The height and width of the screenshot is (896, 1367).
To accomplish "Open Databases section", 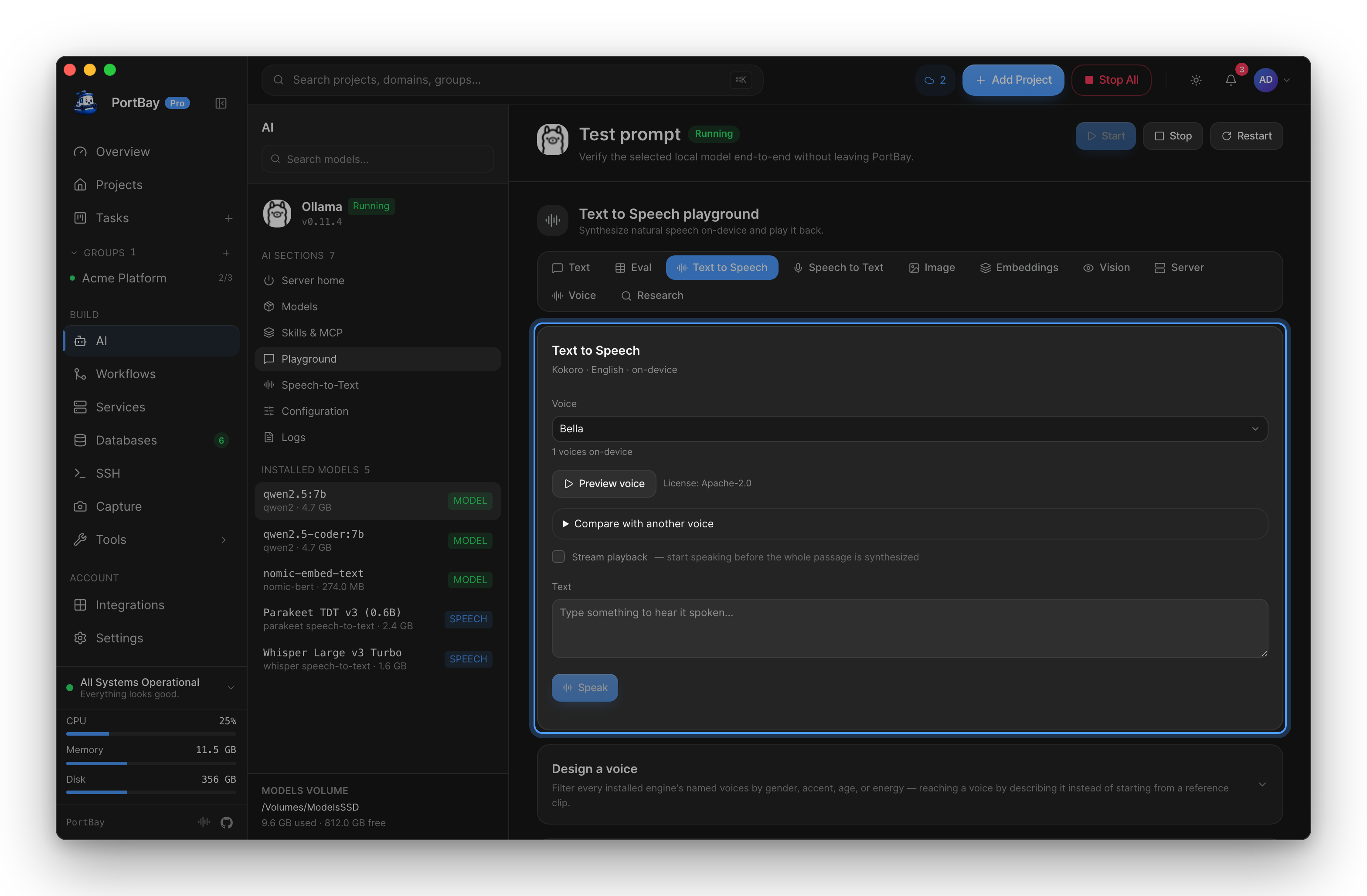I will point(152,440).
